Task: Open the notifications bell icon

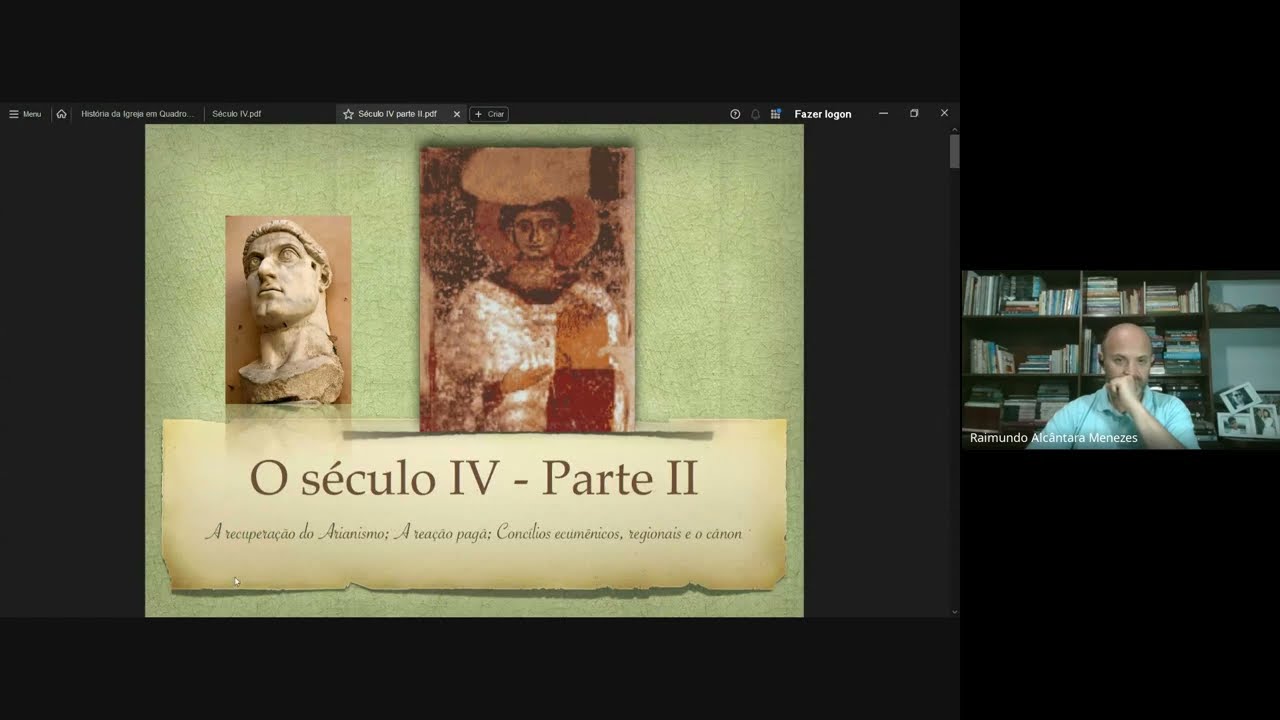Action: pyautogui.click(x=755, y=114)
